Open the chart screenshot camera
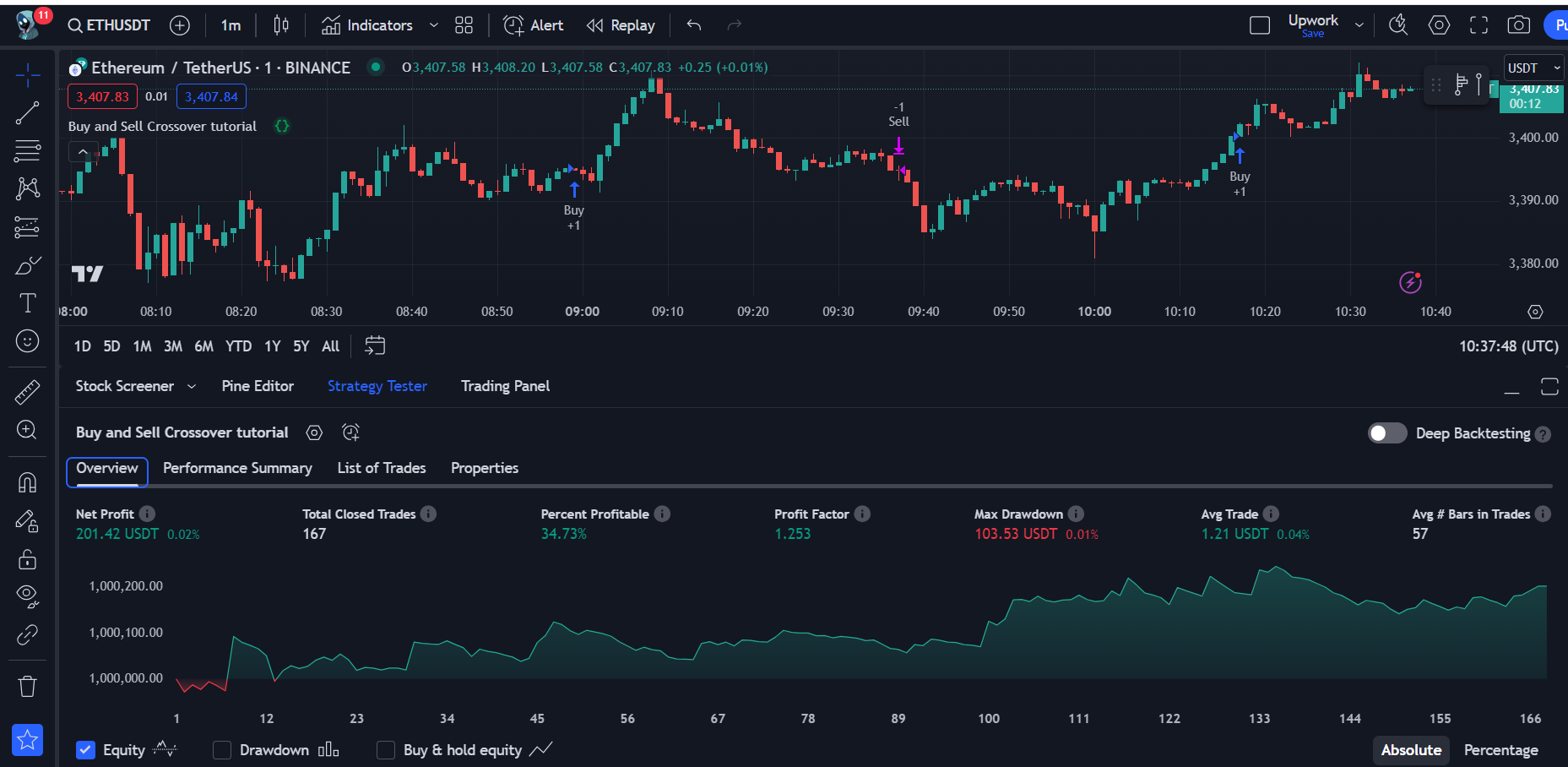The width and height of the screenshot is (1568, 767). pos(1518,24)
